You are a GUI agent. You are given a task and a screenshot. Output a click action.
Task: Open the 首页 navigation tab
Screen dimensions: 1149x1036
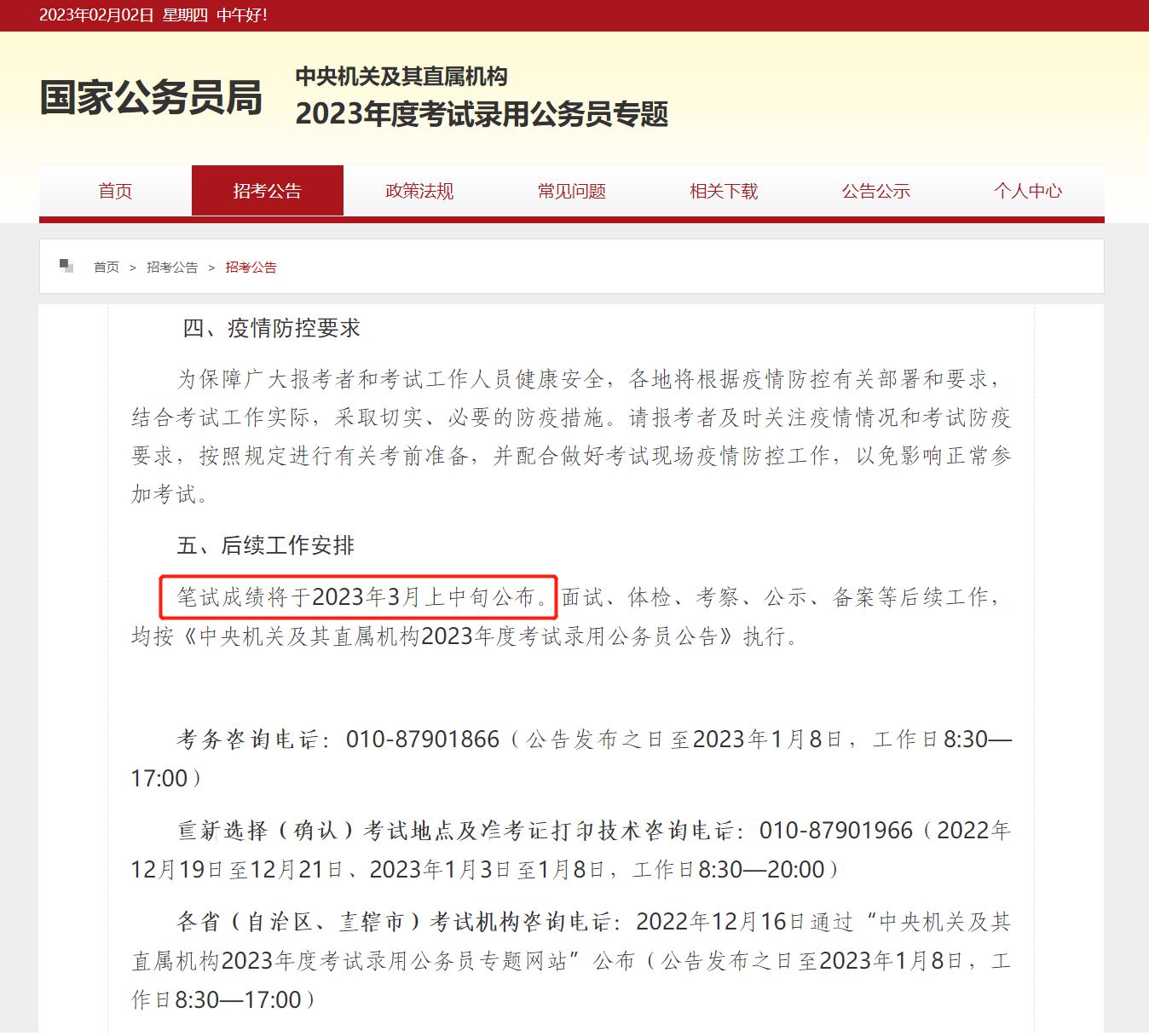(115, 191)
